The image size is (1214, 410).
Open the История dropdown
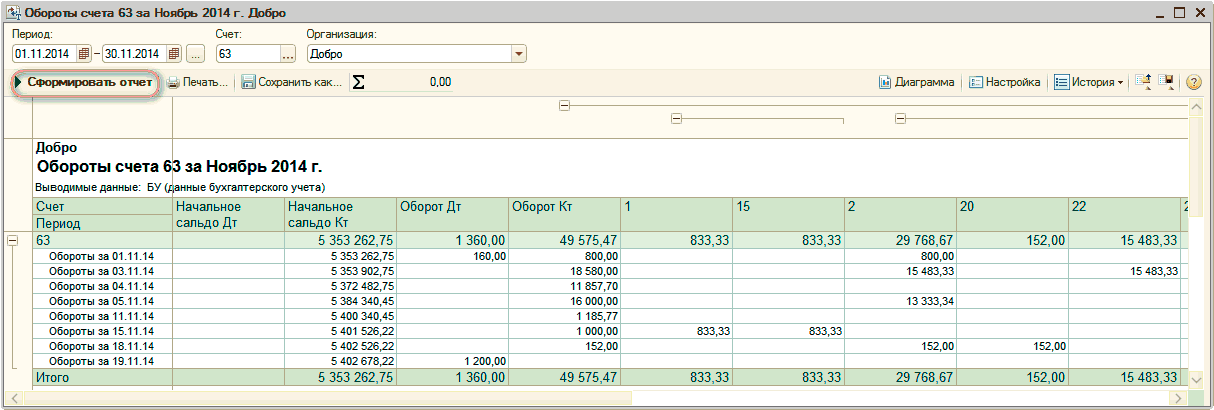(x=1089, y=82)
